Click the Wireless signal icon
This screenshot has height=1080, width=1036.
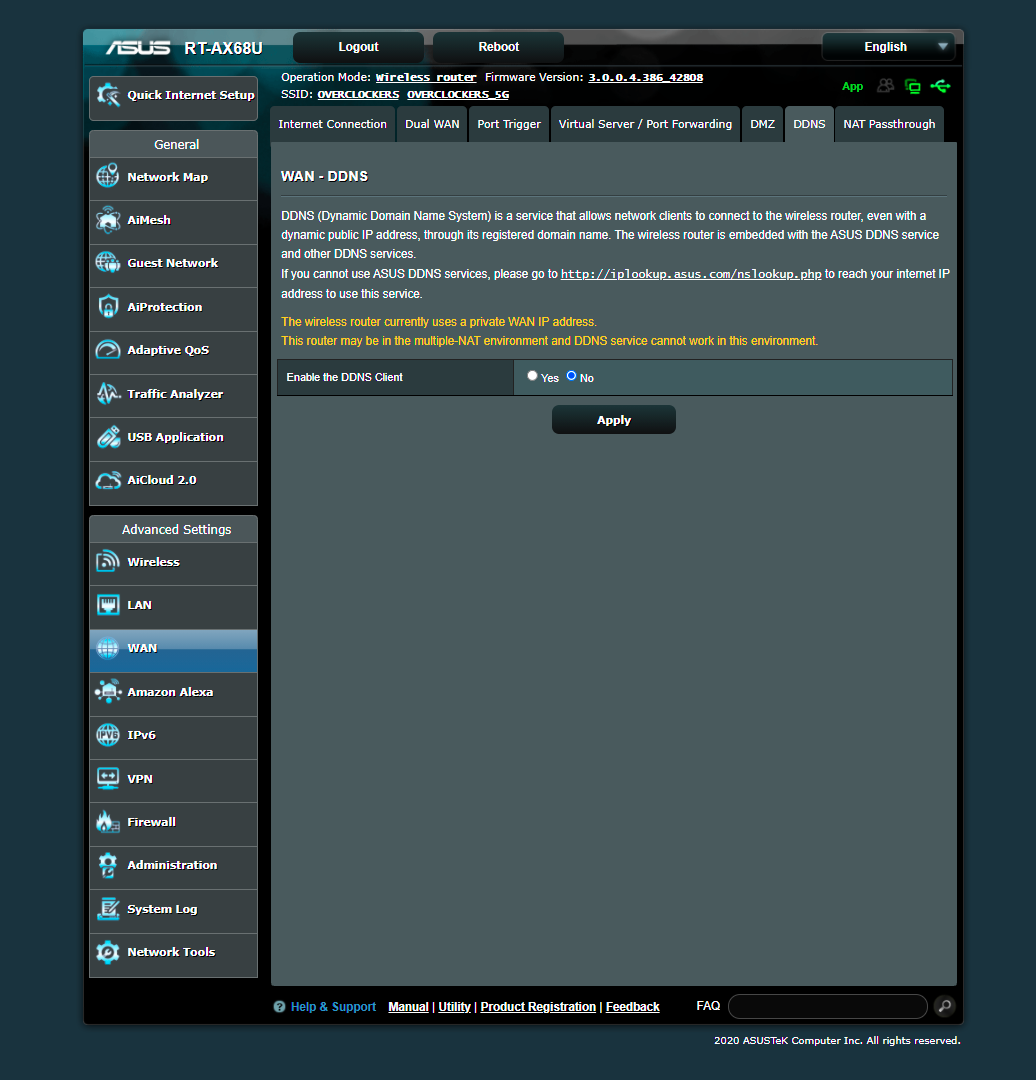[108, 561]
